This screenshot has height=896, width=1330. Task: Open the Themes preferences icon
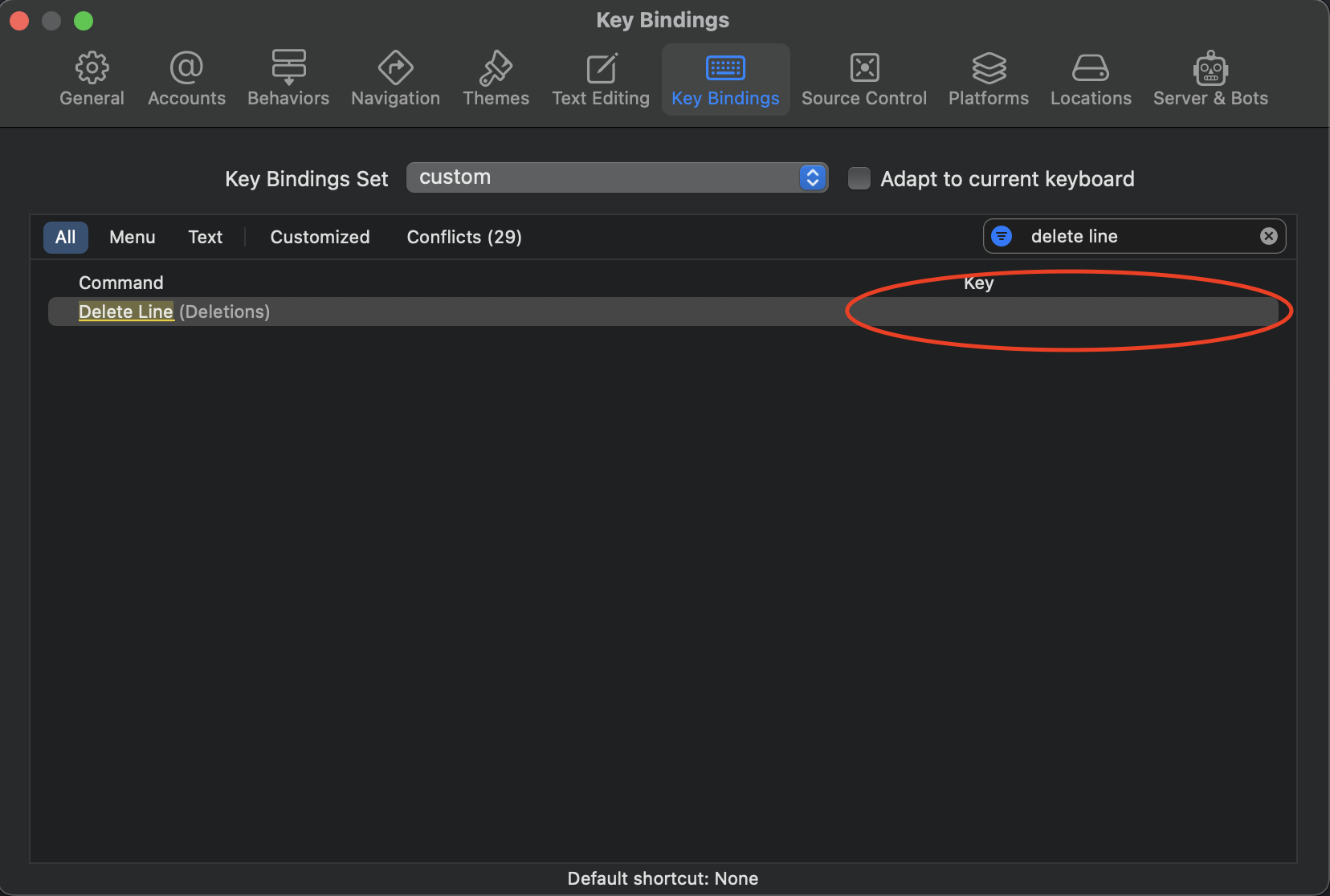click(x=496, y=78)
